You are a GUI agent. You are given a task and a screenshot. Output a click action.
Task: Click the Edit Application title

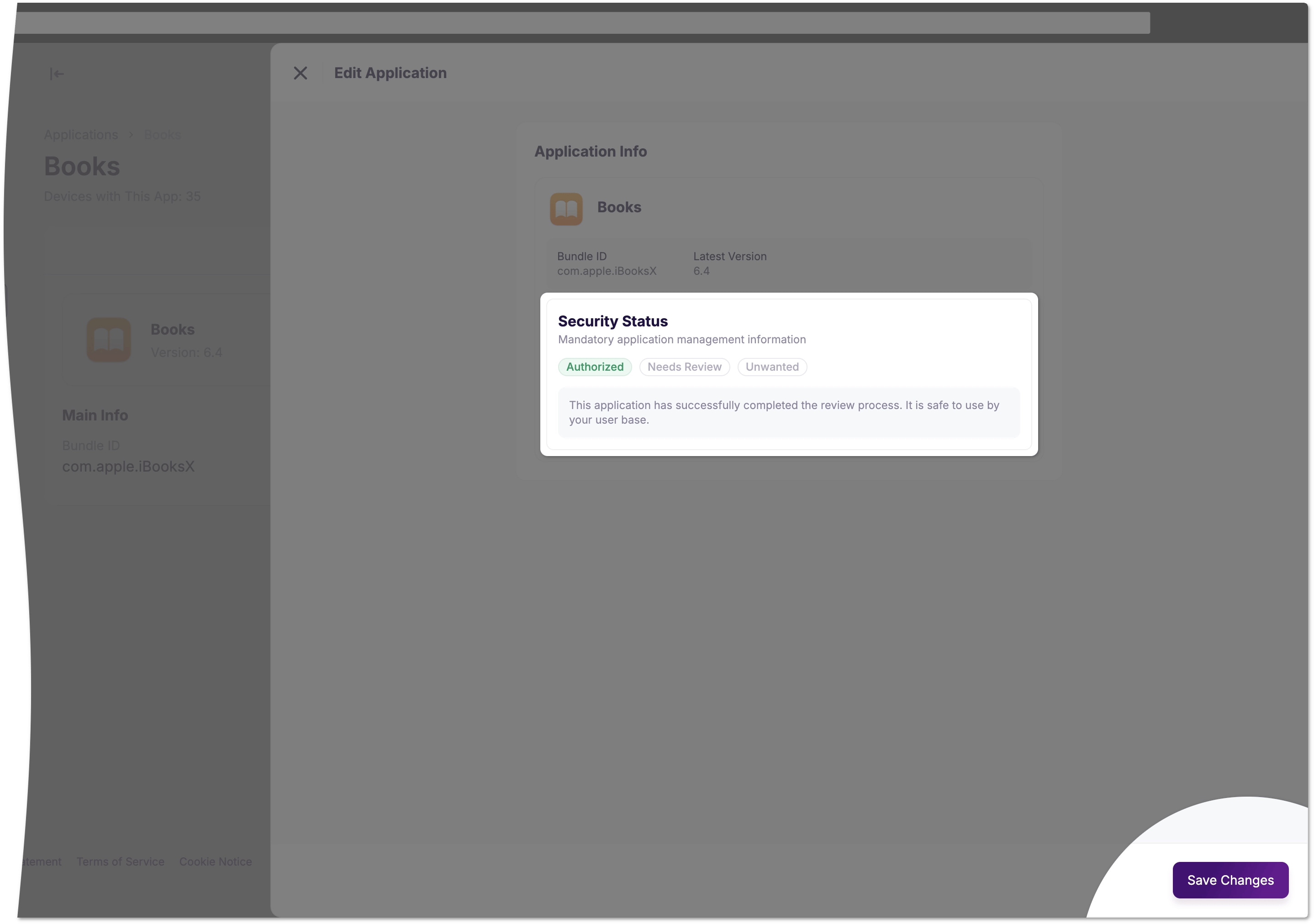[391, 73]
